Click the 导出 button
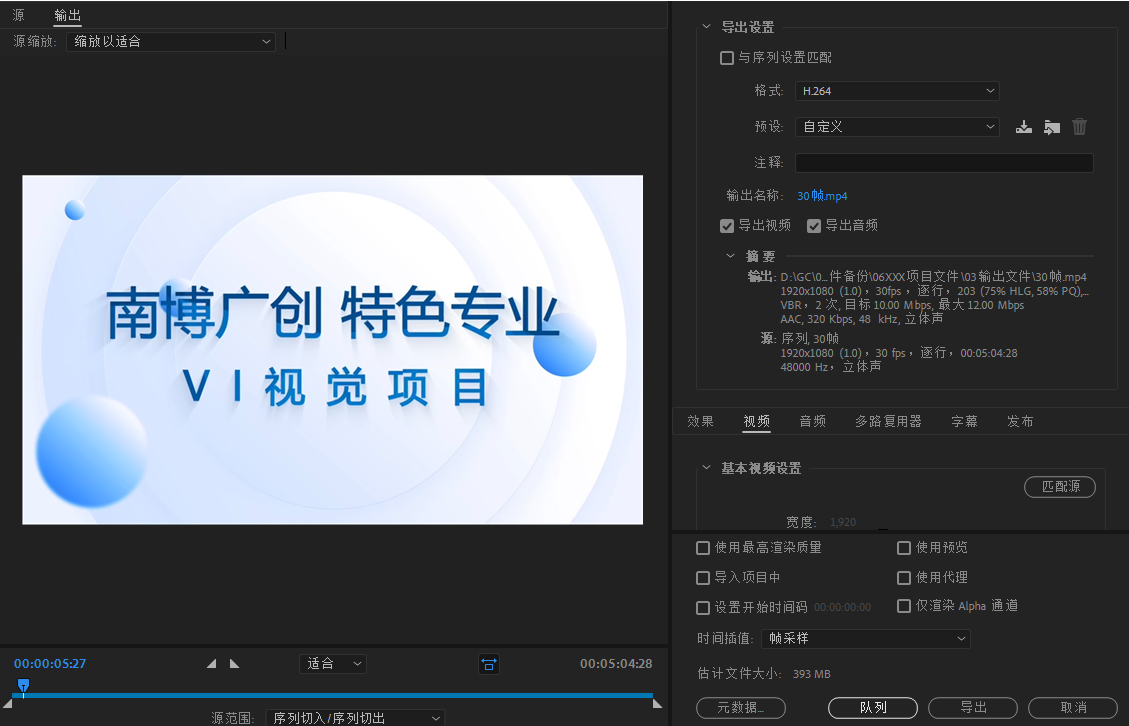This screenshot has width=1129, height=726. (973, 708)
